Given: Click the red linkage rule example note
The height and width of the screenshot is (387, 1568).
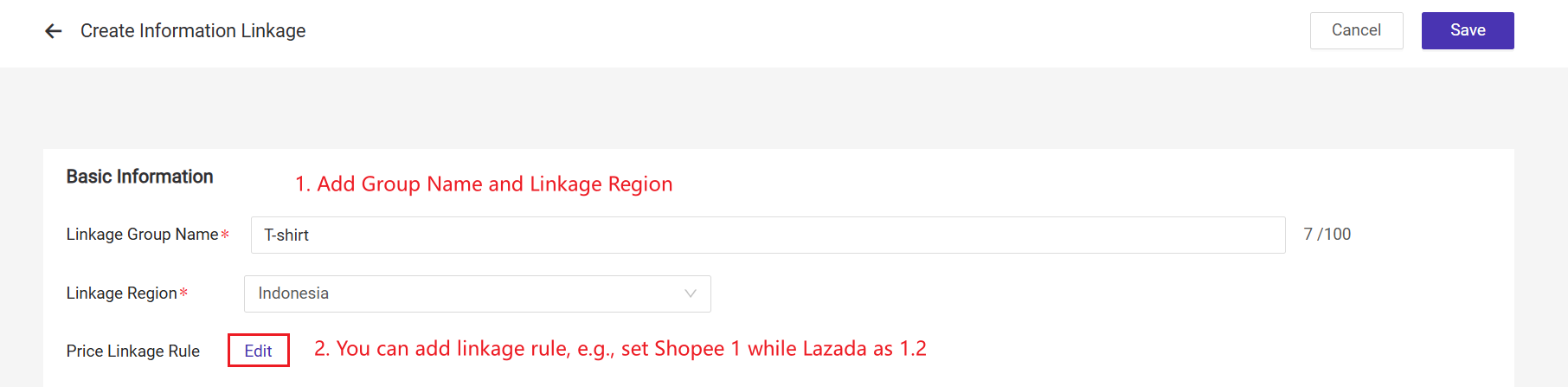Looking at the screenshot, I should [620, 349].
